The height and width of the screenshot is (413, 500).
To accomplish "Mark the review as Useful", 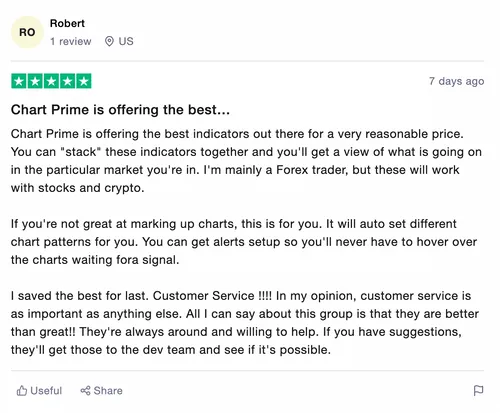I will [x=39, y=391].
